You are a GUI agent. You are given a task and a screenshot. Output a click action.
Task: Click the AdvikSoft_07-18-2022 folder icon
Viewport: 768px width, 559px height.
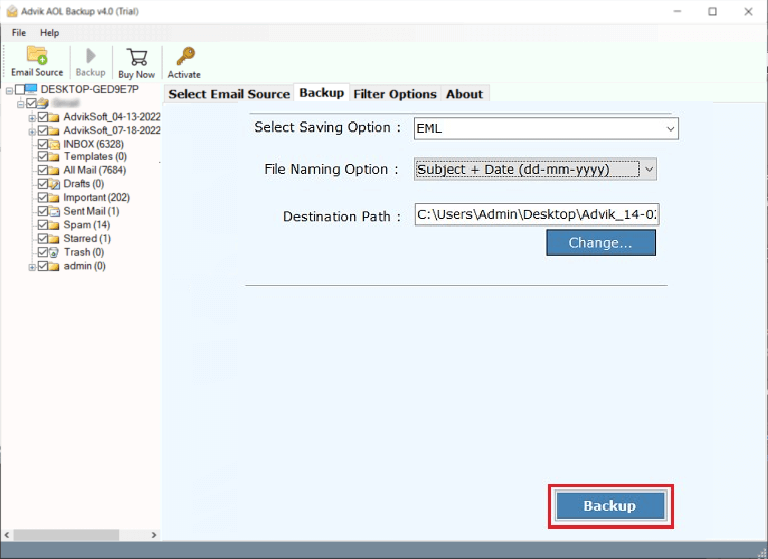pyautogui.click(x=54, y=131)
